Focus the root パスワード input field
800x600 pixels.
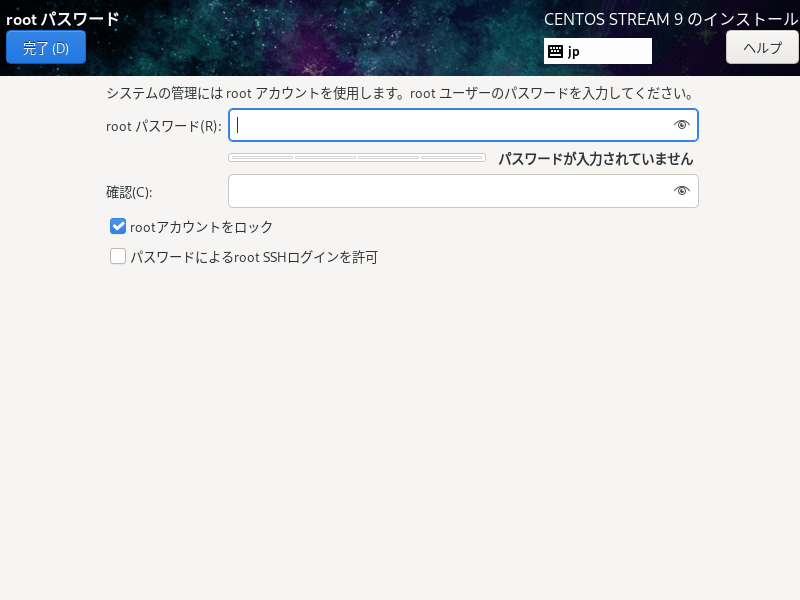[x=463, y=125]
